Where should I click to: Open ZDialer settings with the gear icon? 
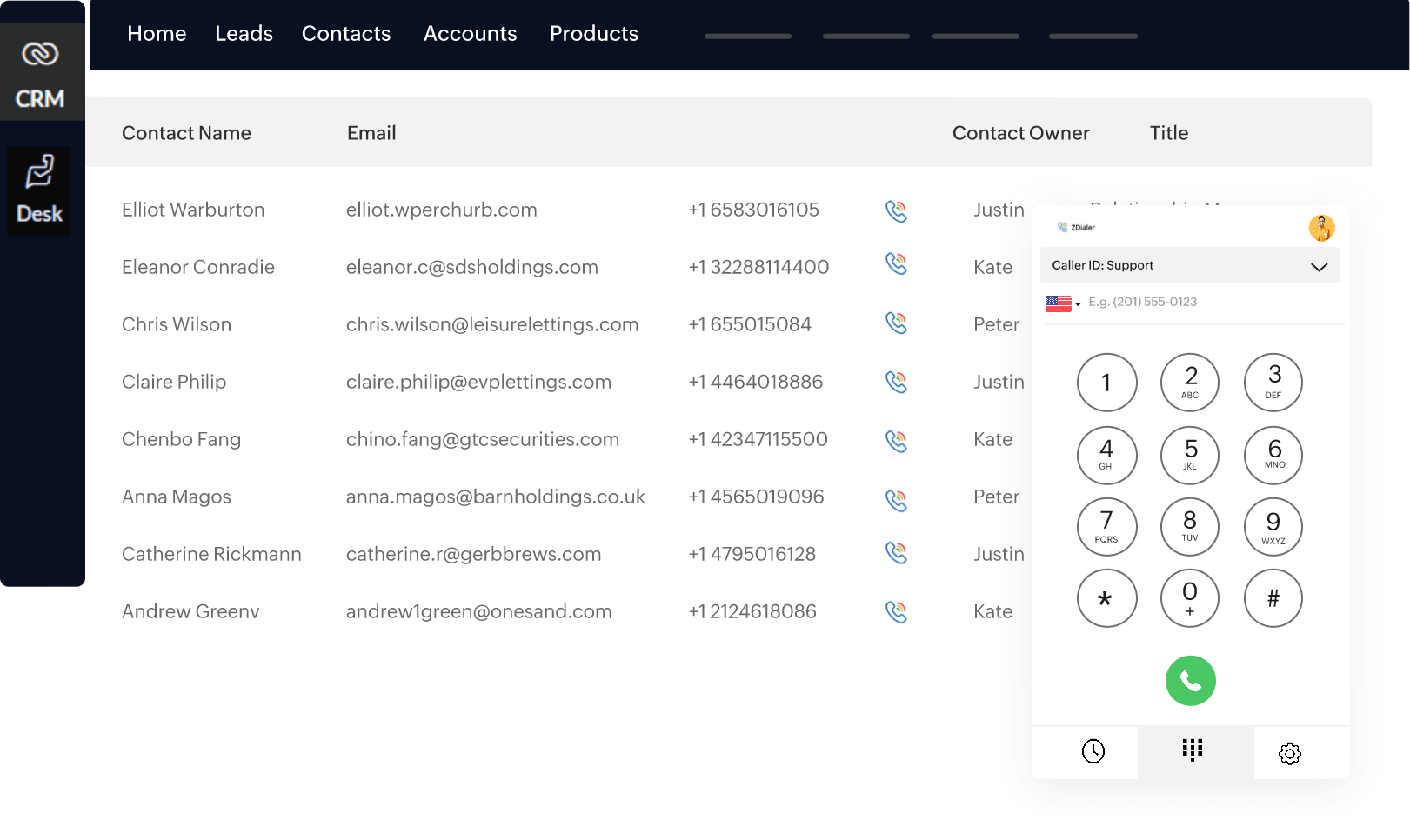(1290, 754)
